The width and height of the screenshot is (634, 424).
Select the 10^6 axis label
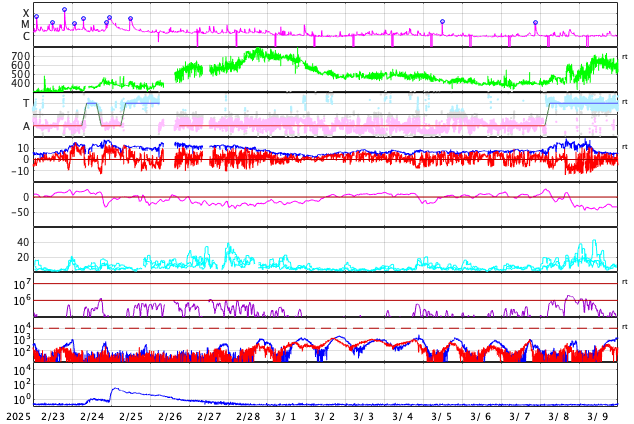(21, 301)
